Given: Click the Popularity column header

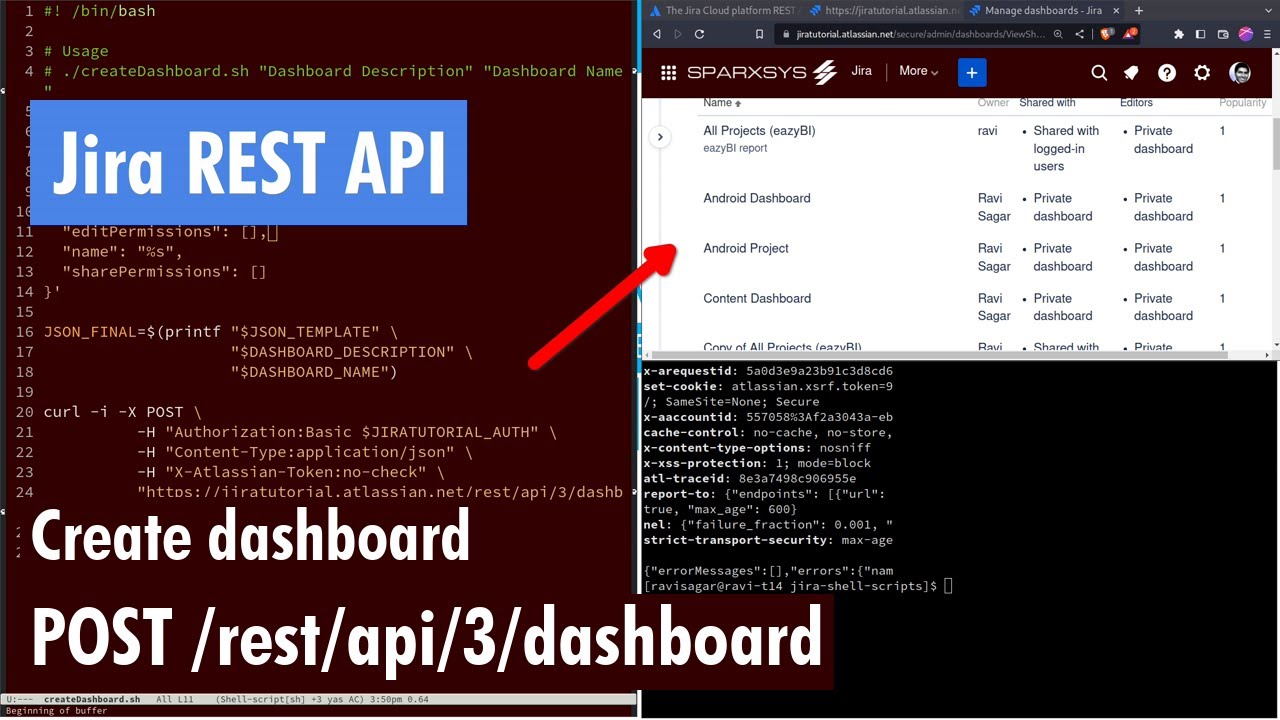Looking at the screenshot, I should click(1243, 103).
